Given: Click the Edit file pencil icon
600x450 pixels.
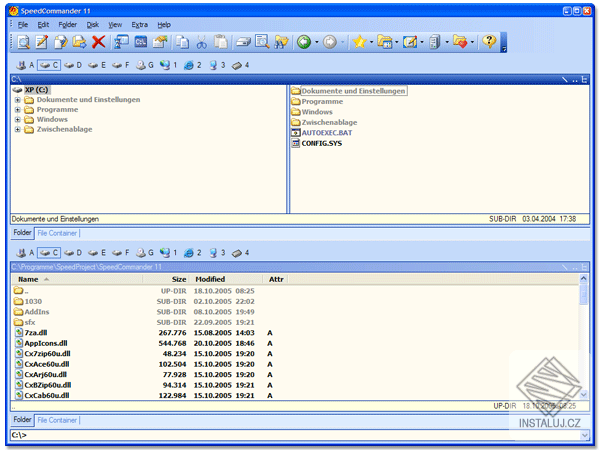Looking at the screenshot, I should pos(42,42).
